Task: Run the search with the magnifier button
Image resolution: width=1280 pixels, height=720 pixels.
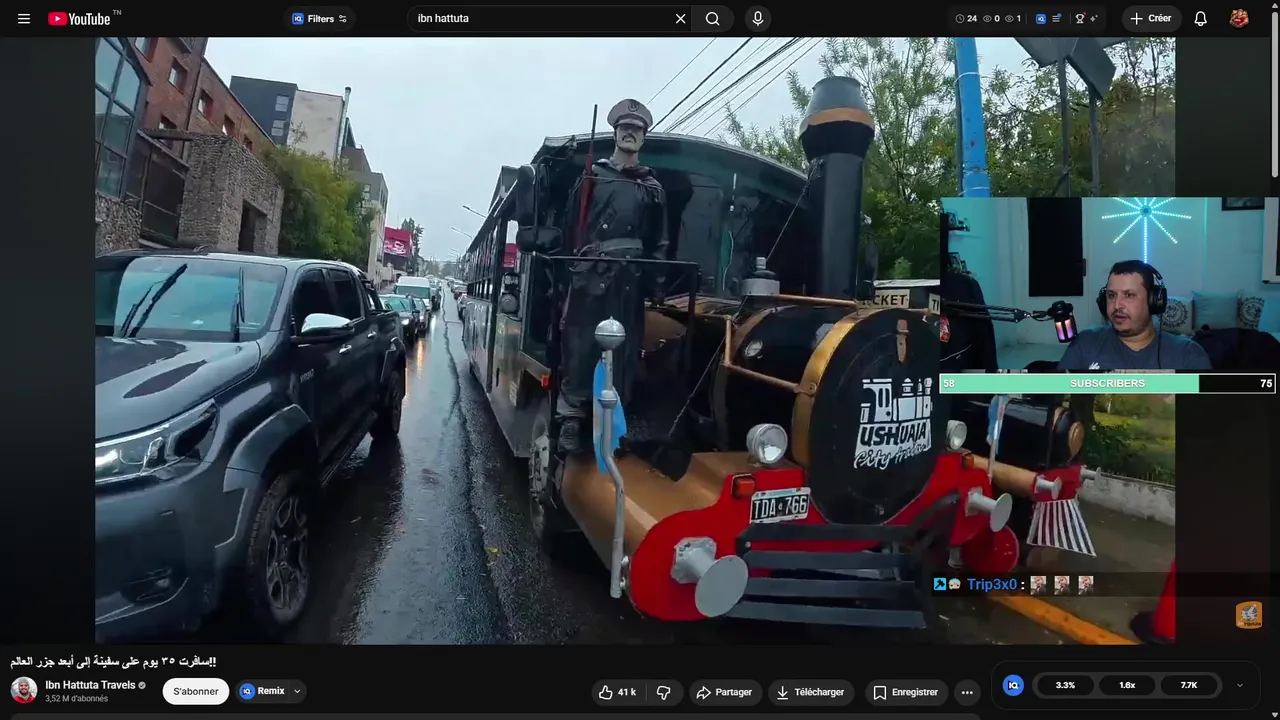Action: (x=713, y=19)
